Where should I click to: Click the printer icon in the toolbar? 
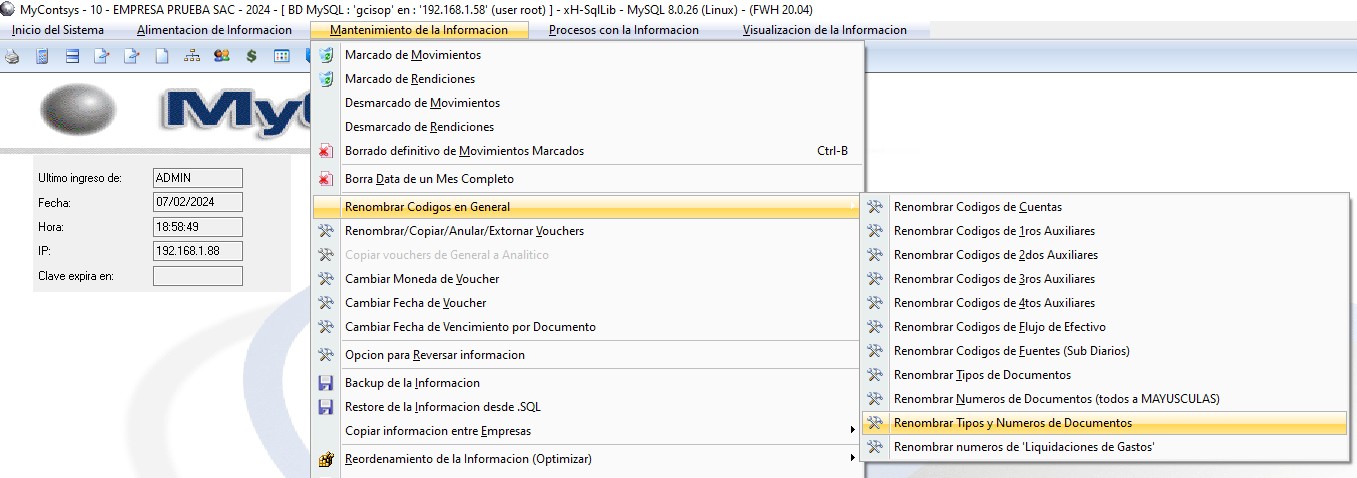(x=12, y=56)
